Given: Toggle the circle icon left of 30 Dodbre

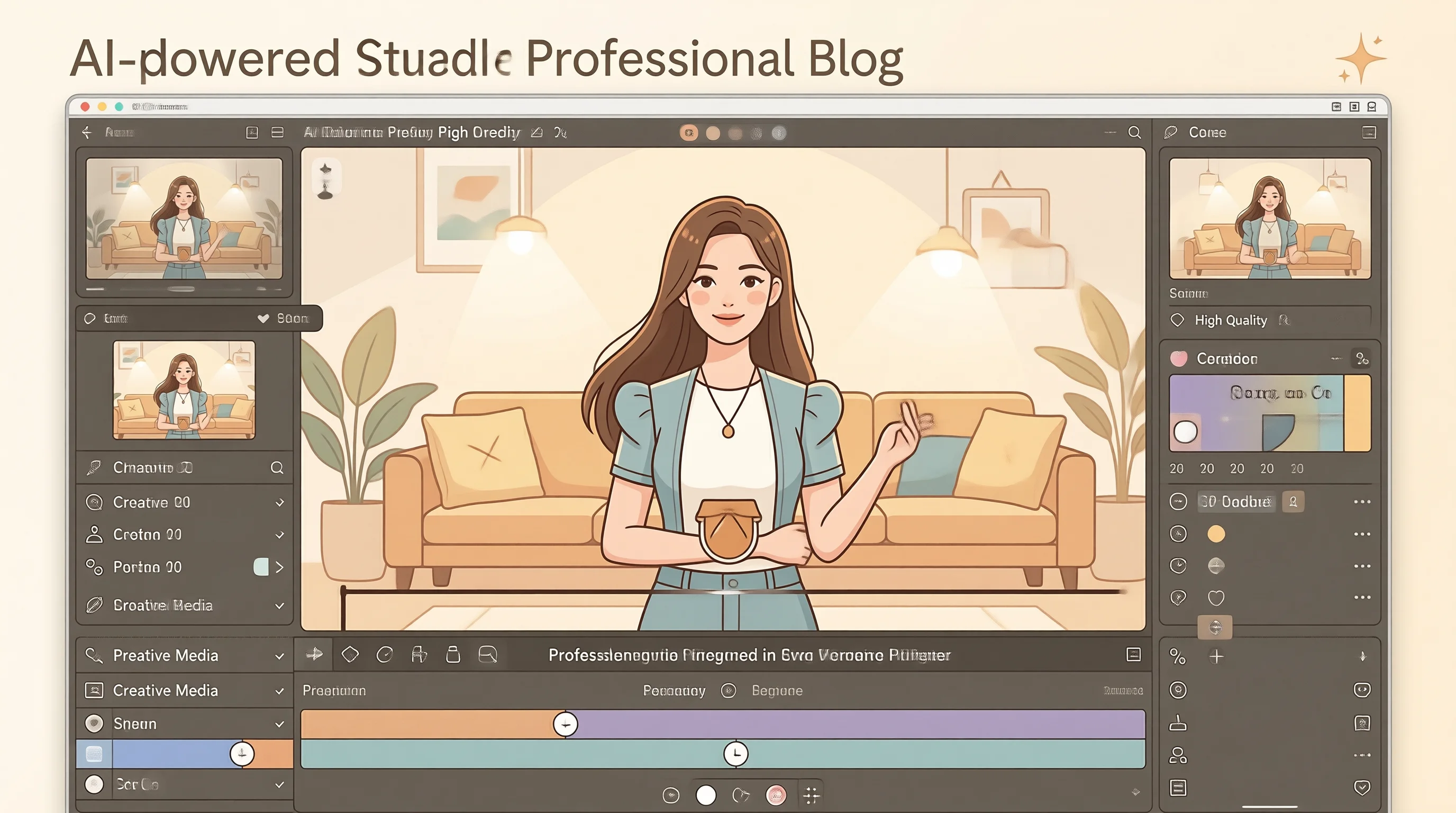Looking at the screenshot, I should (1178, 501).
